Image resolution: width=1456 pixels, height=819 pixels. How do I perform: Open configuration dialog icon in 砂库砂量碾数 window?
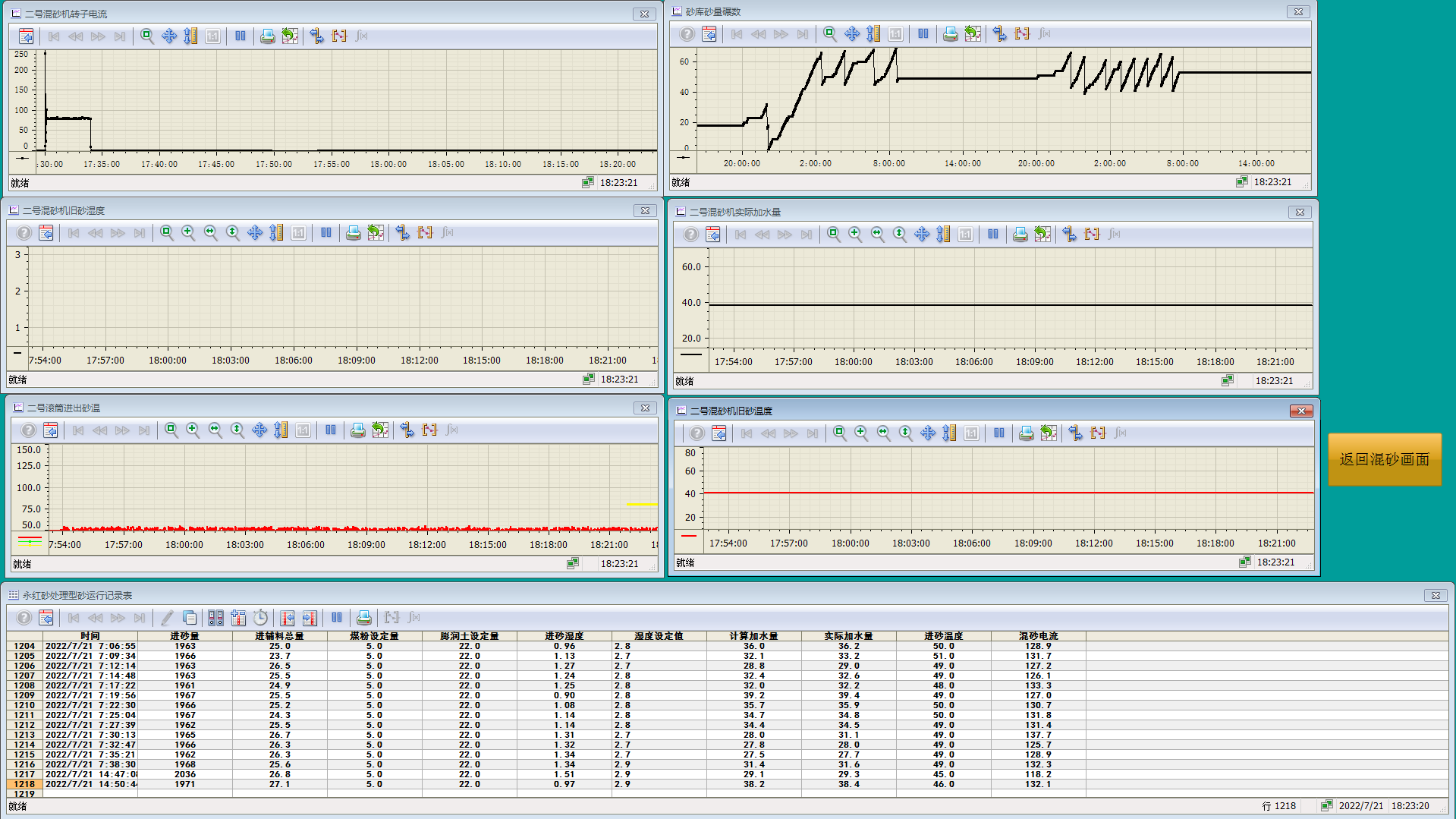tap(709, 34)
